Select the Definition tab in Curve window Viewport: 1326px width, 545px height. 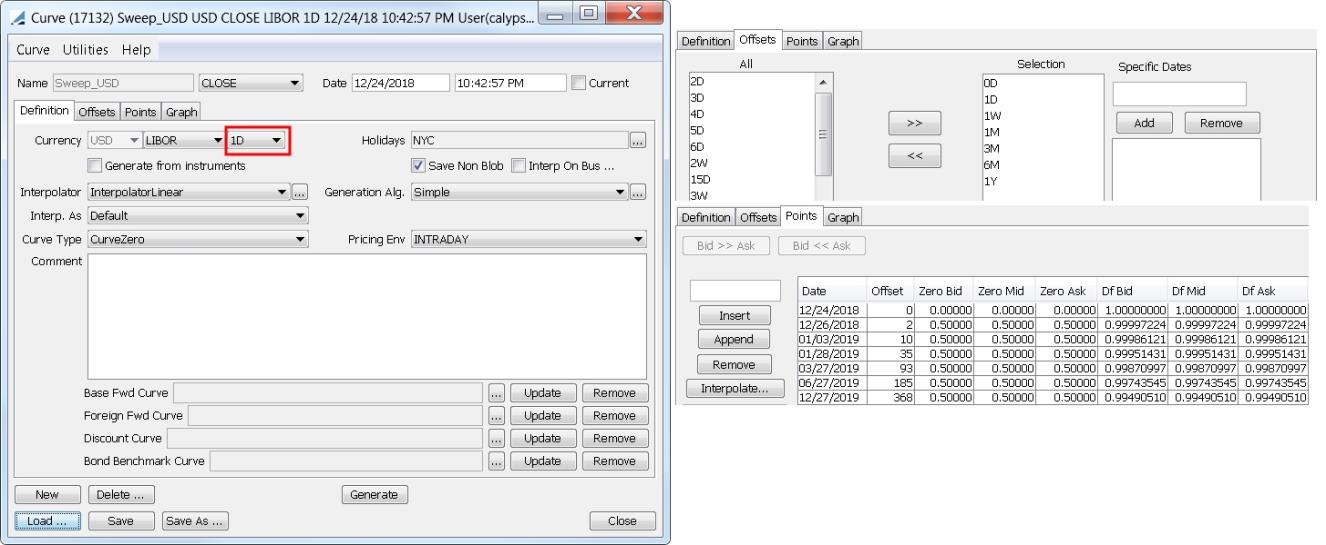46,111
